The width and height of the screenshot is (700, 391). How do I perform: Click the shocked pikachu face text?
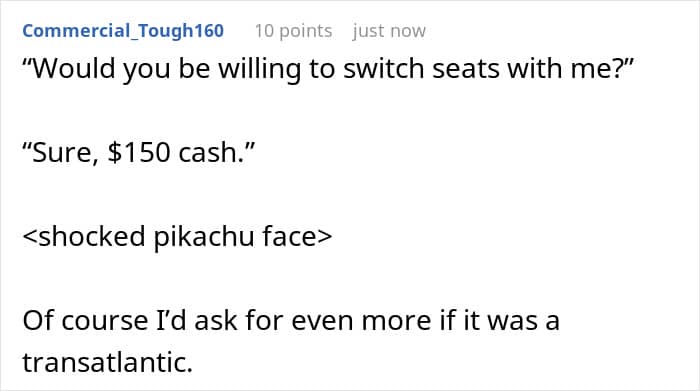pyautogui.click(x=177, y=236)
